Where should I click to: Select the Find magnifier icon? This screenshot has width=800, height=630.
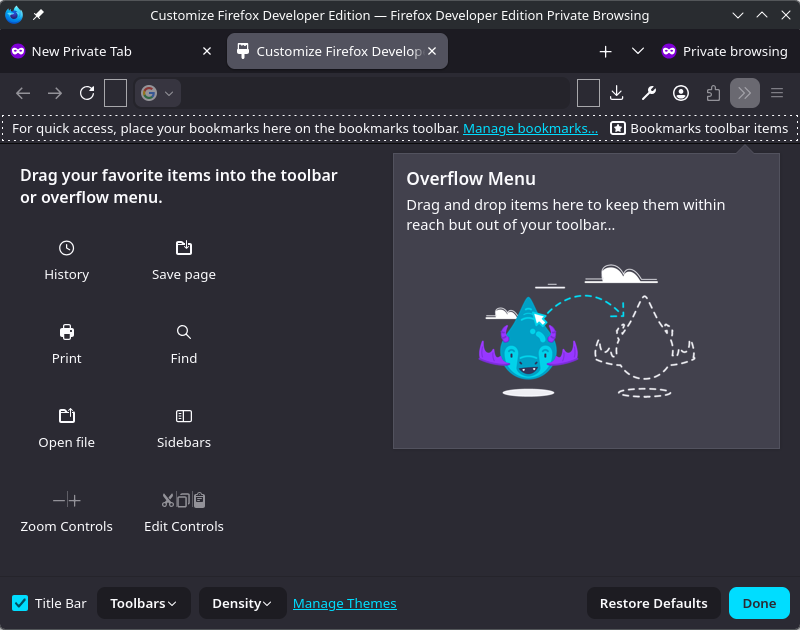[184, 332]
